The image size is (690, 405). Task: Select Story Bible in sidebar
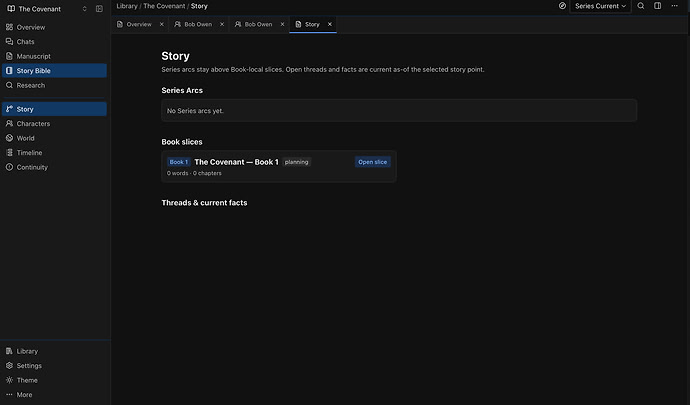coord(54,71)
